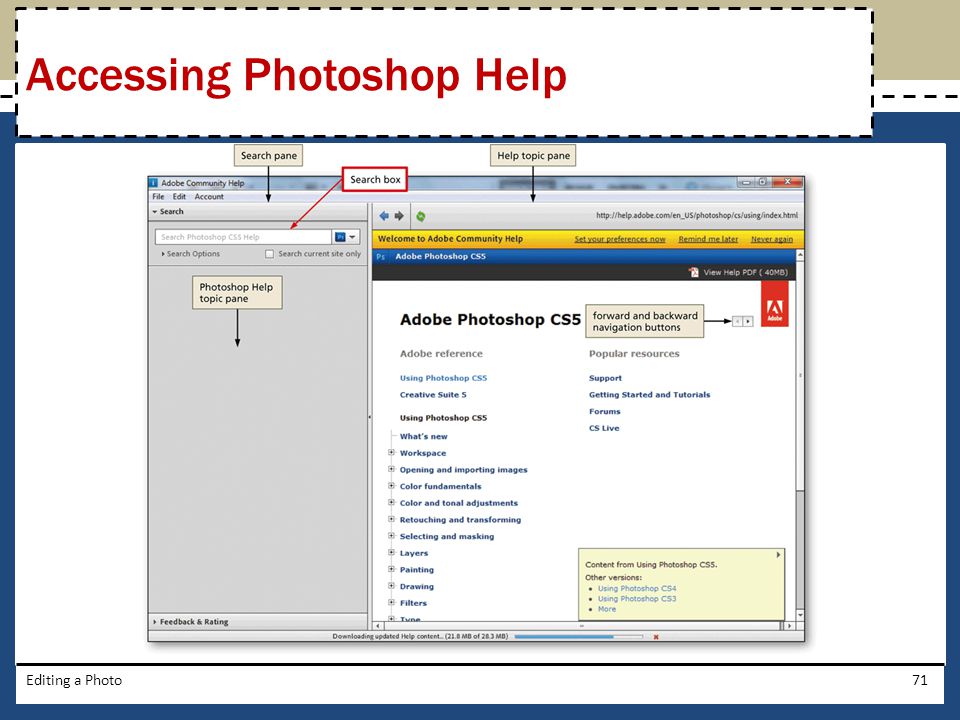Expand the Color fundamentals topic node
The width and height of the screenshot is (960, 720).
pyautogui.click(x=391, y=486)
